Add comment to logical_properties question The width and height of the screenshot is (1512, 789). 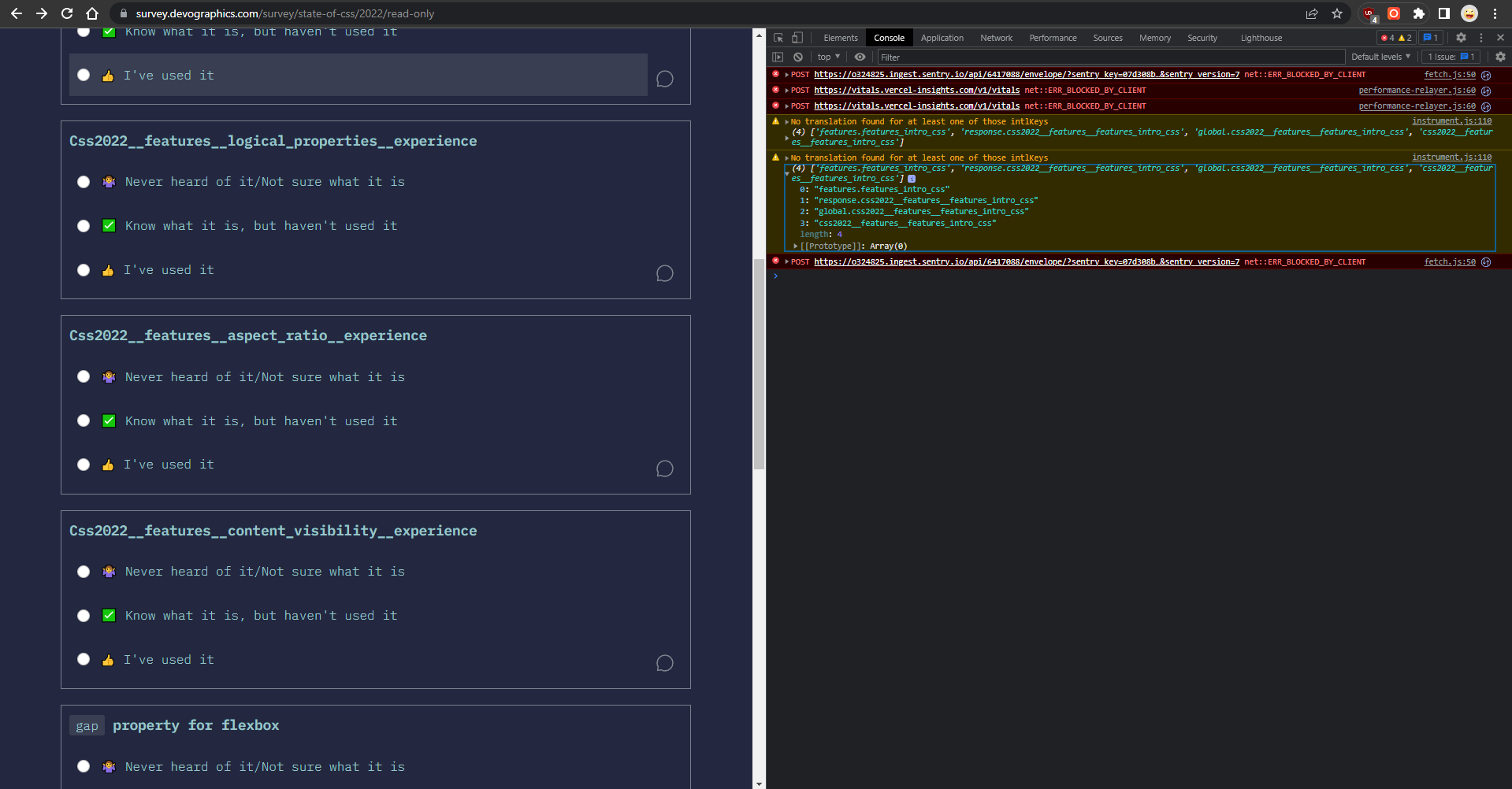[x=665, y=273]
